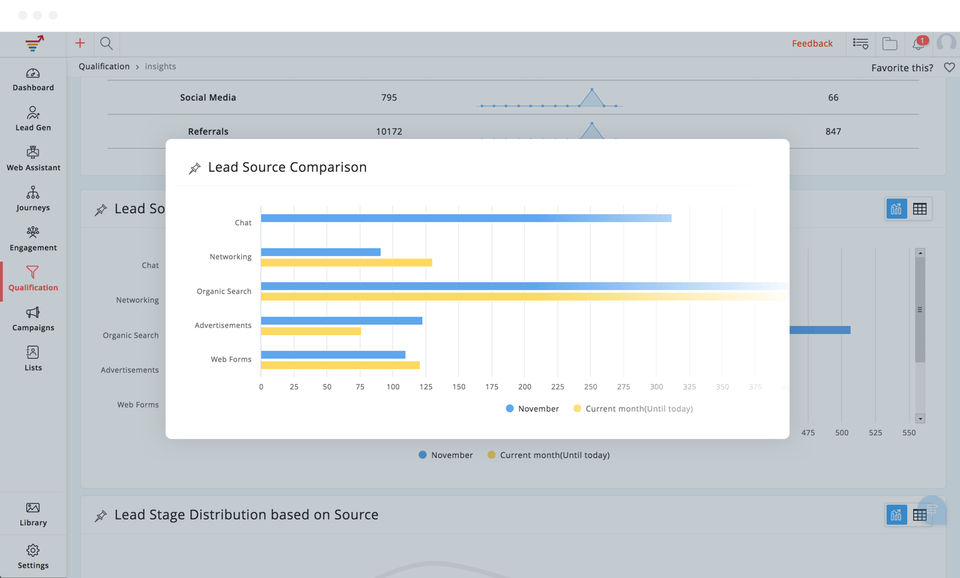960x578 pixels.
Task: Click insights breadcrumb
Action: click(160, 66)
